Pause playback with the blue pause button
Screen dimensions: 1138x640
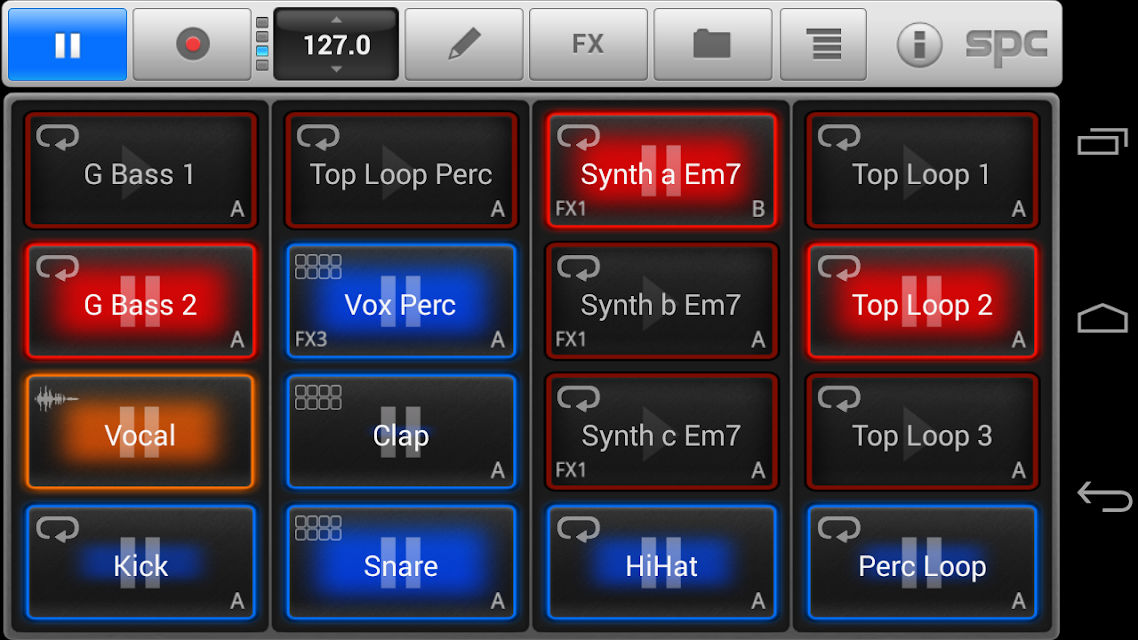tap(67, 44)
